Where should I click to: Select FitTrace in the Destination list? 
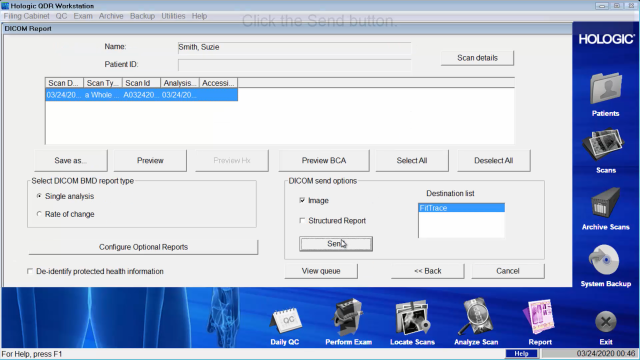tap(461, 208)
